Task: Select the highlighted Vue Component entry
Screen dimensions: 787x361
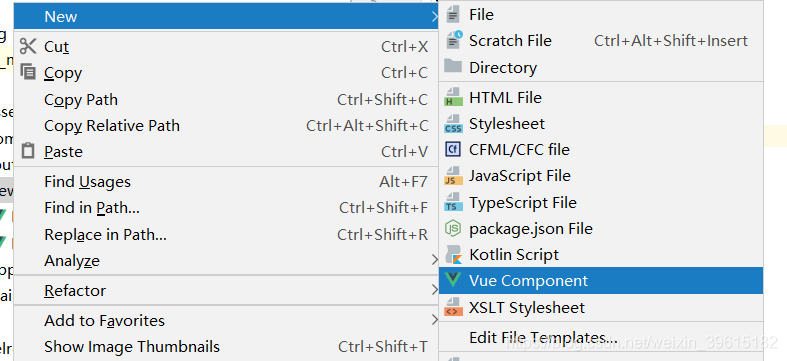Action: 601,281
